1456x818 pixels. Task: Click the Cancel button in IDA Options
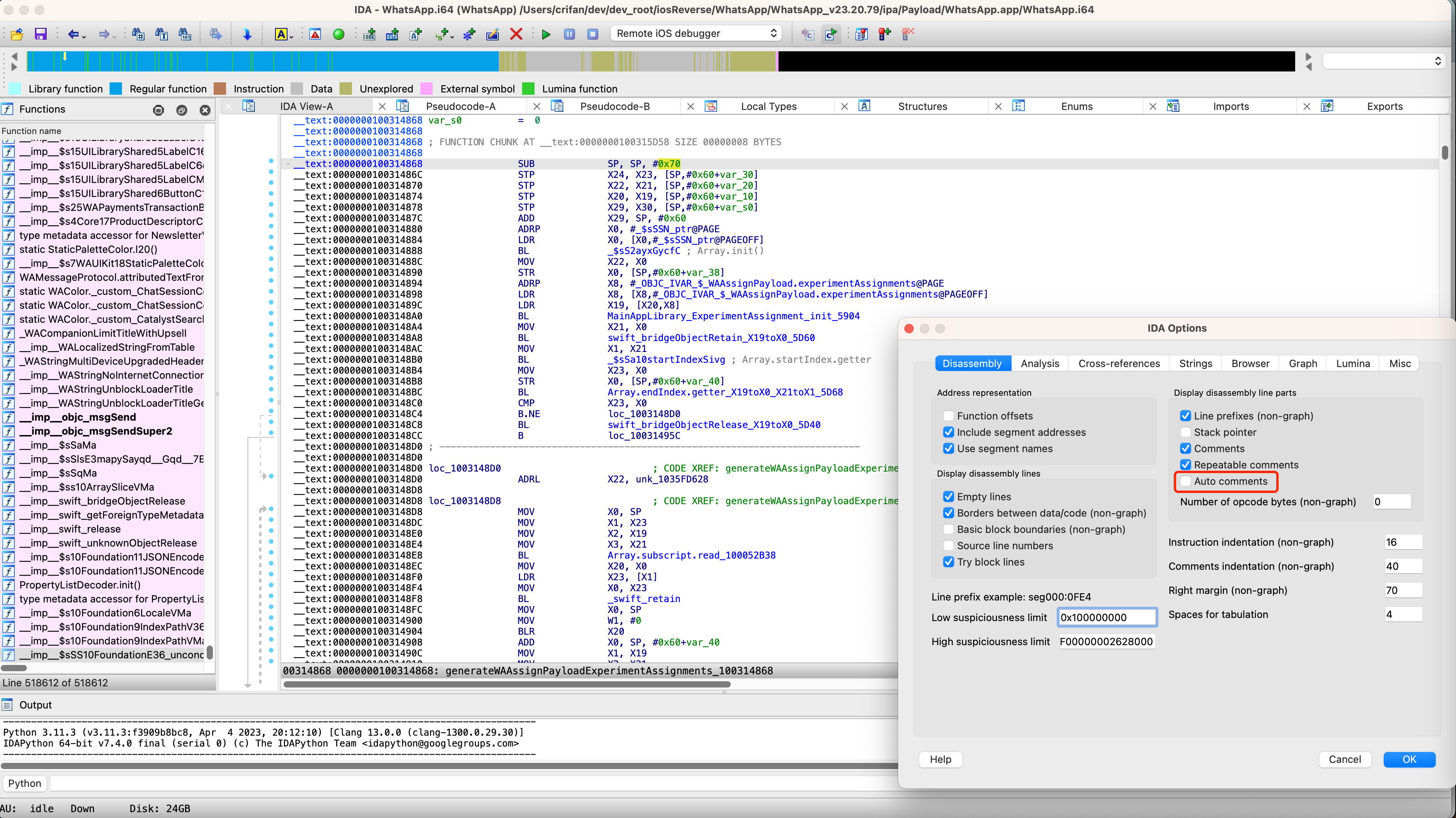coord(1344,759)
